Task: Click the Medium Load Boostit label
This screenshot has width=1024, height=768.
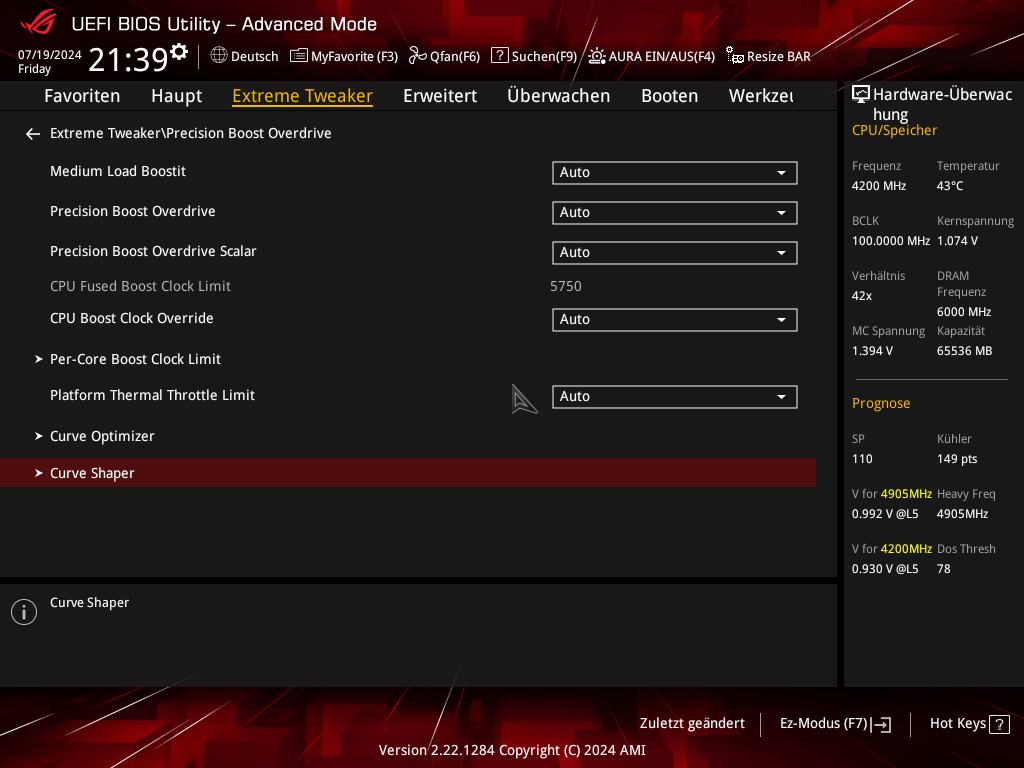Action: point(118,172)
